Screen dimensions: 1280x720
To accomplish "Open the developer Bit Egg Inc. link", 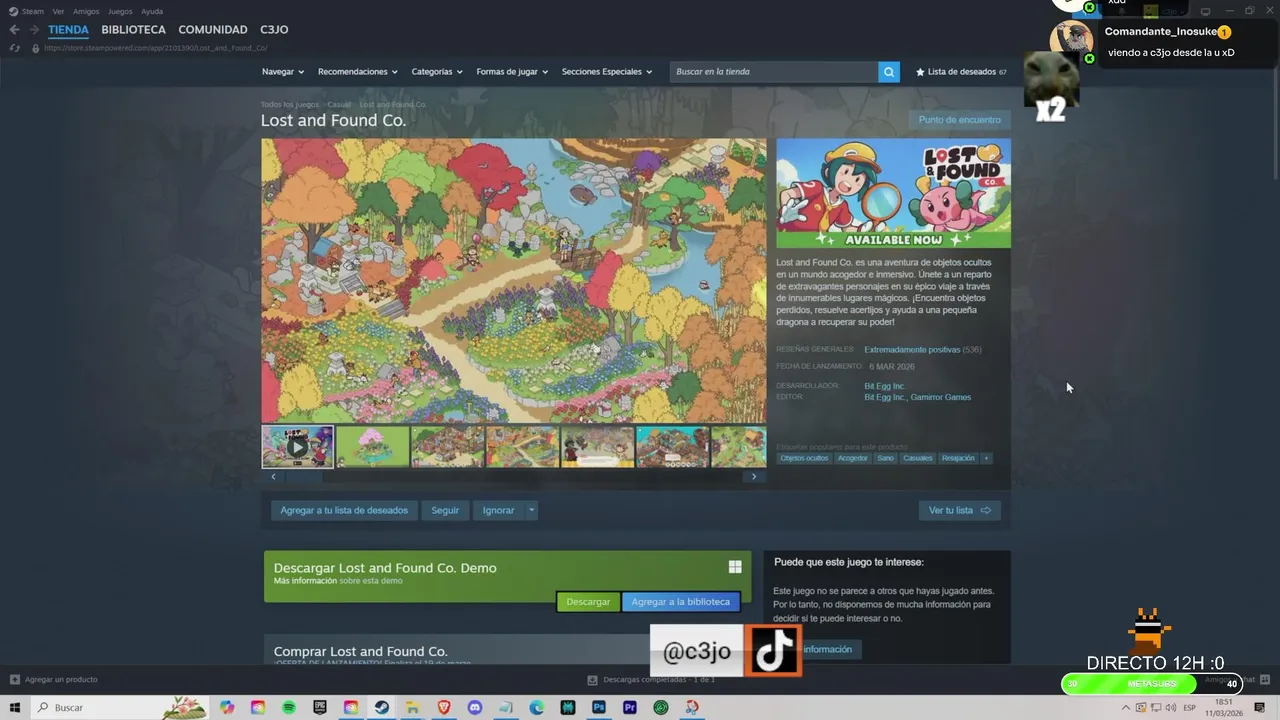I will (x=884, y=386).
